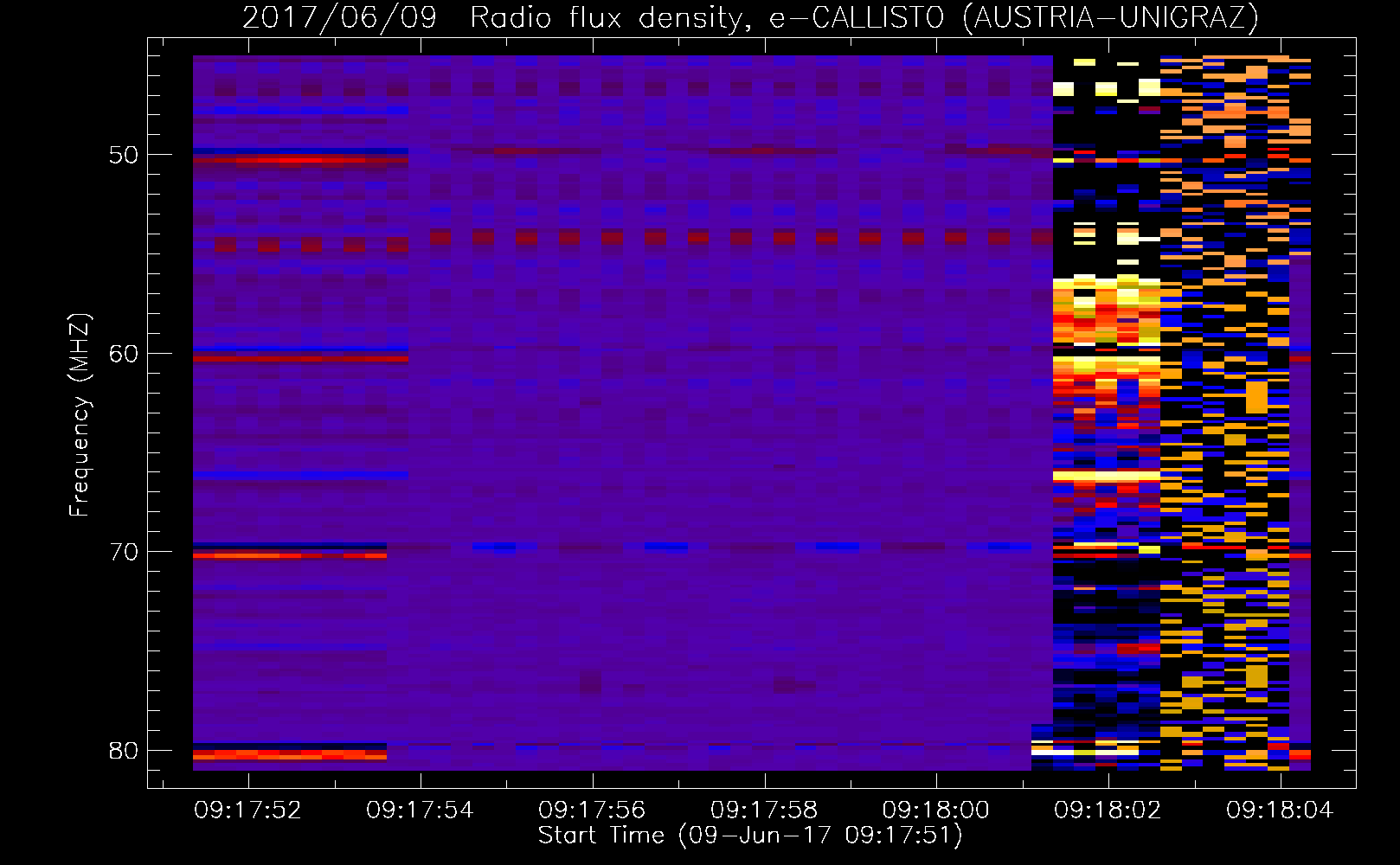Click the 70 frequency tick label
The width and height of the screenshot is (1400, 865).
[x=124, y=552]
